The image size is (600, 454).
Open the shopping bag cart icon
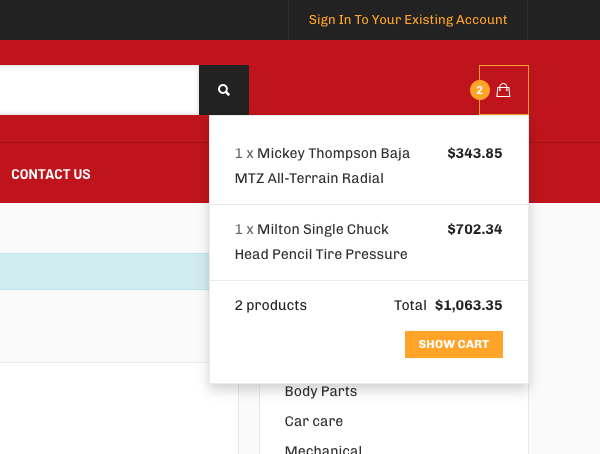503,90
